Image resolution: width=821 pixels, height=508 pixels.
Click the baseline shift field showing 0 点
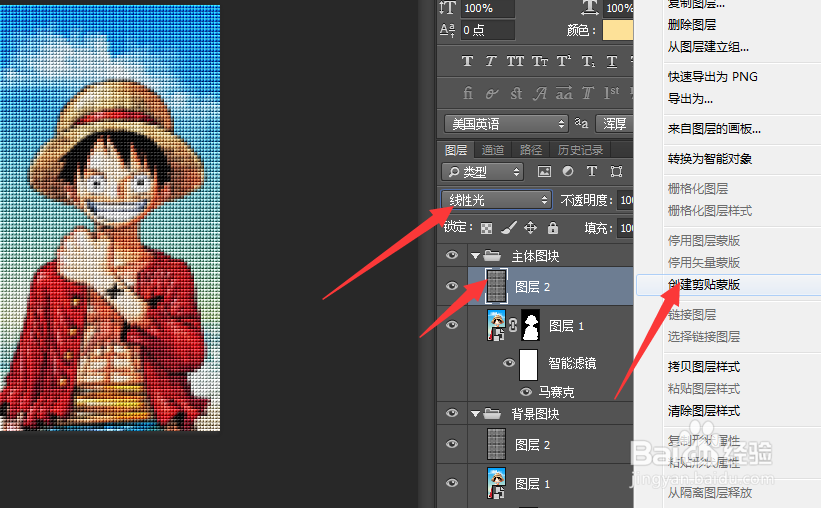pyautogui.click(x=487, y=30)
